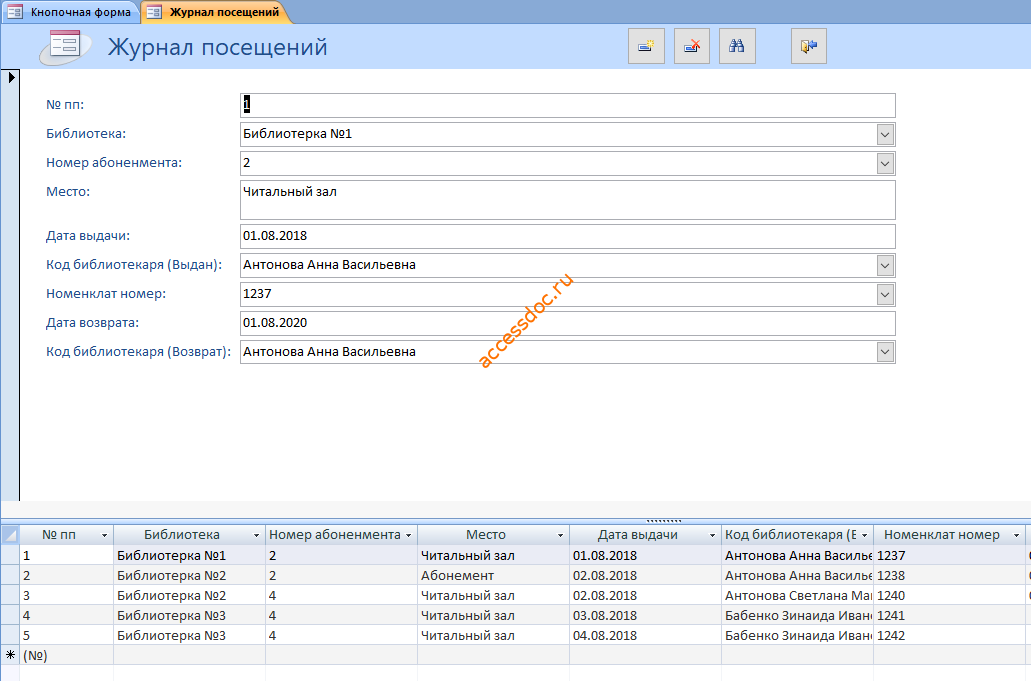Screen dimensions: 1031x681
Task: Click the row selector of datasheet row 3
Action: tap(11, 596)
